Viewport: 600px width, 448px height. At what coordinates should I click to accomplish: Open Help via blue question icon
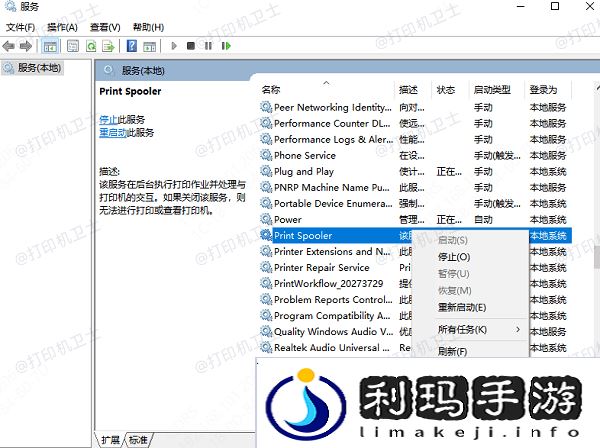131,46
